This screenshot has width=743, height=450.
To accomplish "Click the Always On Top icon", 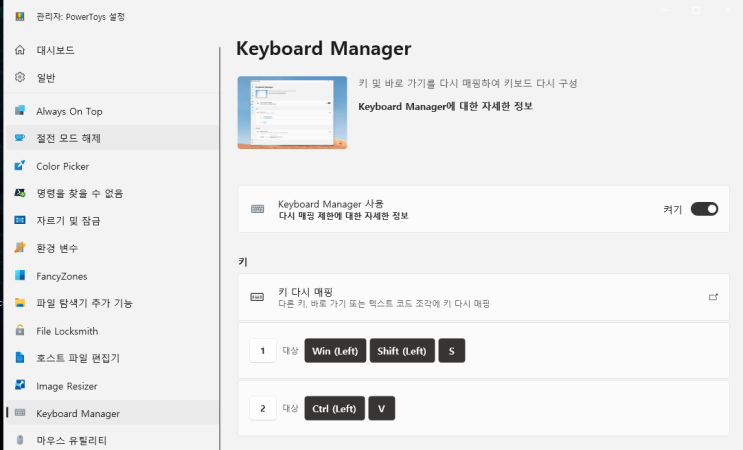I will point(19,111).
